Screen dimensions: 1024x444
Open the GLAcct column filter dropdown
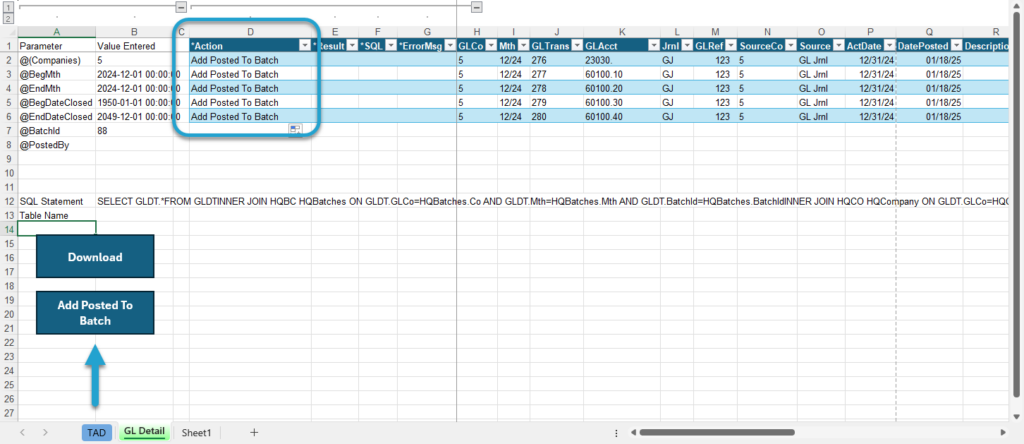pyautogui.click(x=652, y=46)
